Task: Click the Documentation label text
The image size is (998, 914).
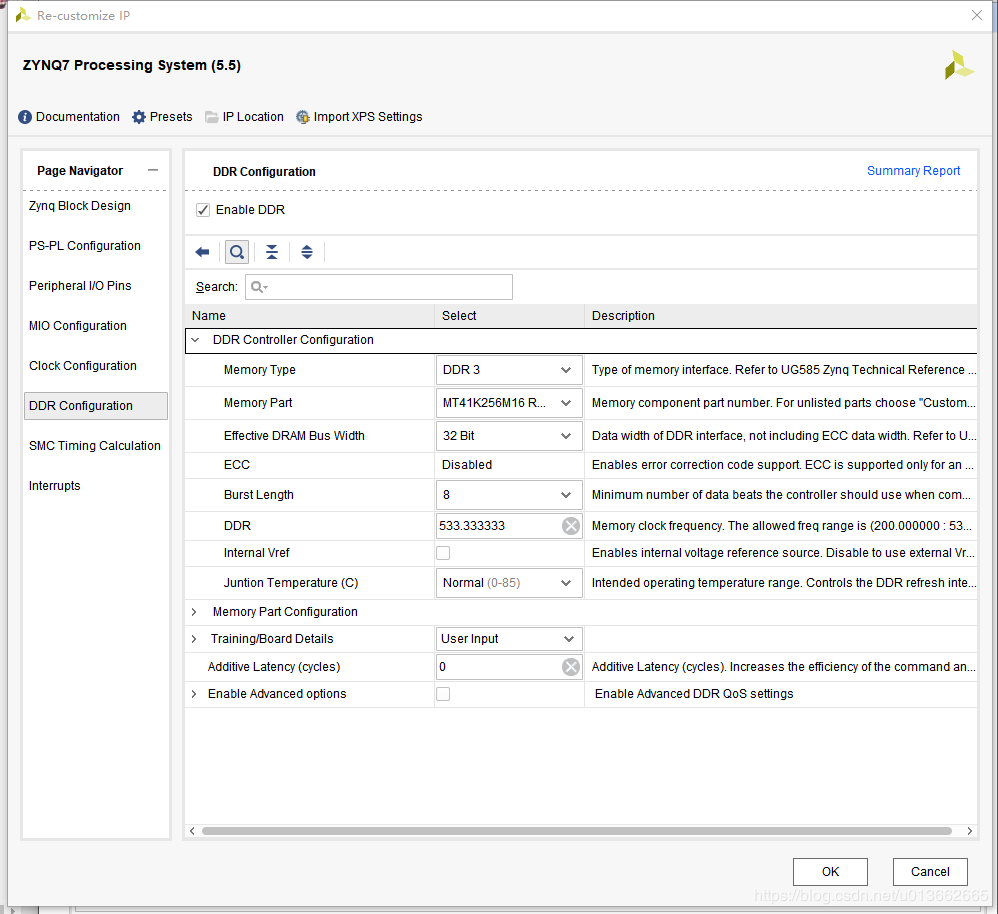Action: coord(78,117)
